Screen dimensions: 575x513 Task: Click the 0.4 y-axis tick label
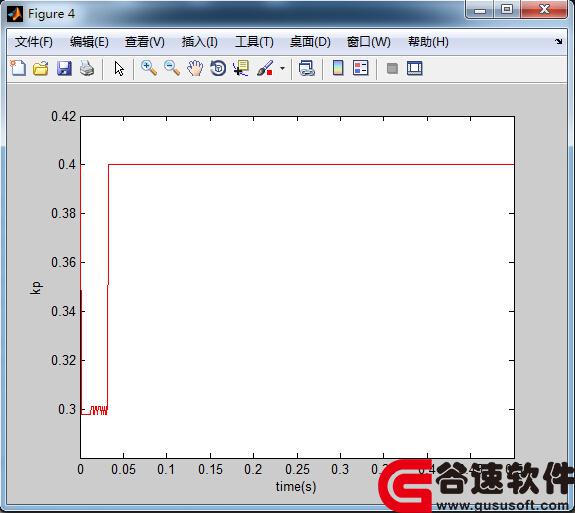pyautogui.click(x=67, y=164)
